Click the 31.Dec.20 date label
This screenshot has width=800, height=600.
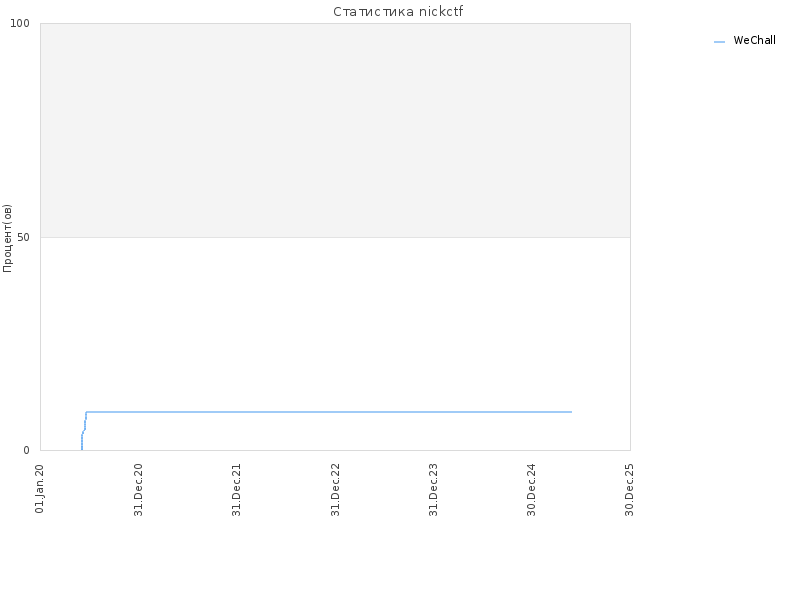(x=138, y=490)
